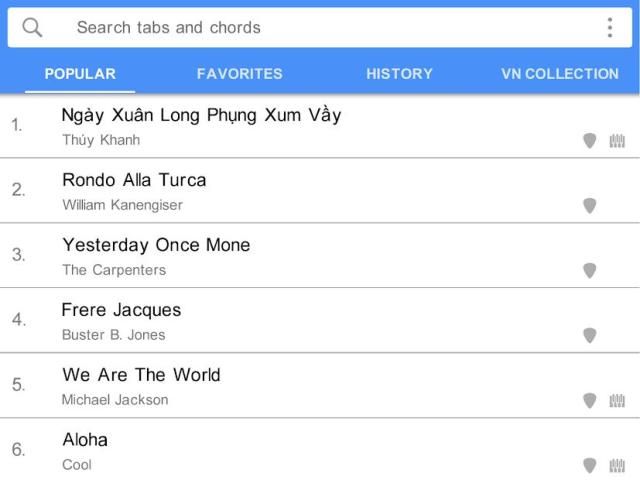
Task: Click the piano keys icon for Ngày Xuân Long Phụng Xum Vầy
Action: coord(617,141)
